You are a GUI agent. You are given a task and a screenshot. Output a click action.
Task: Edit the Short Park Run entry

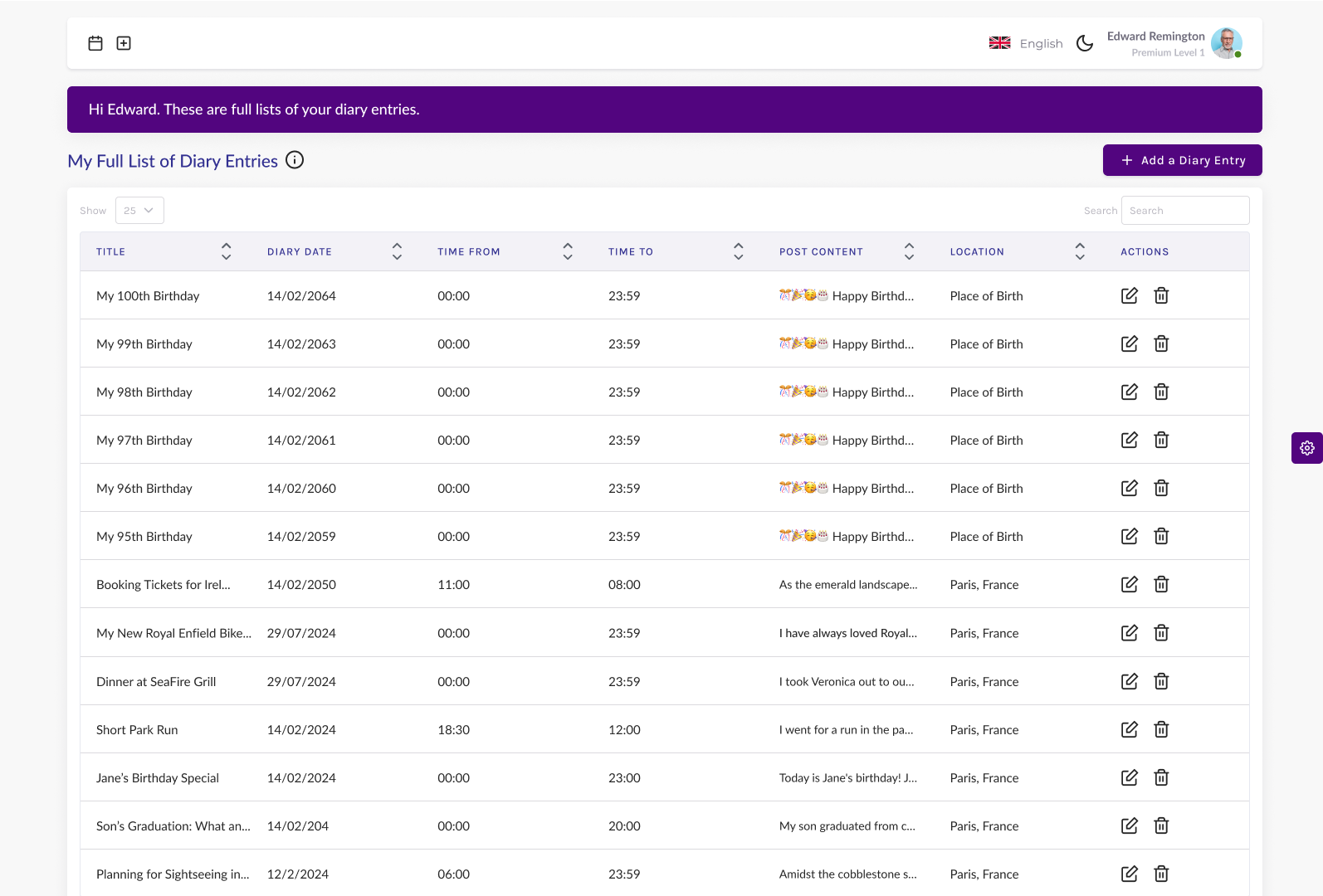(x=1129, y=729)
